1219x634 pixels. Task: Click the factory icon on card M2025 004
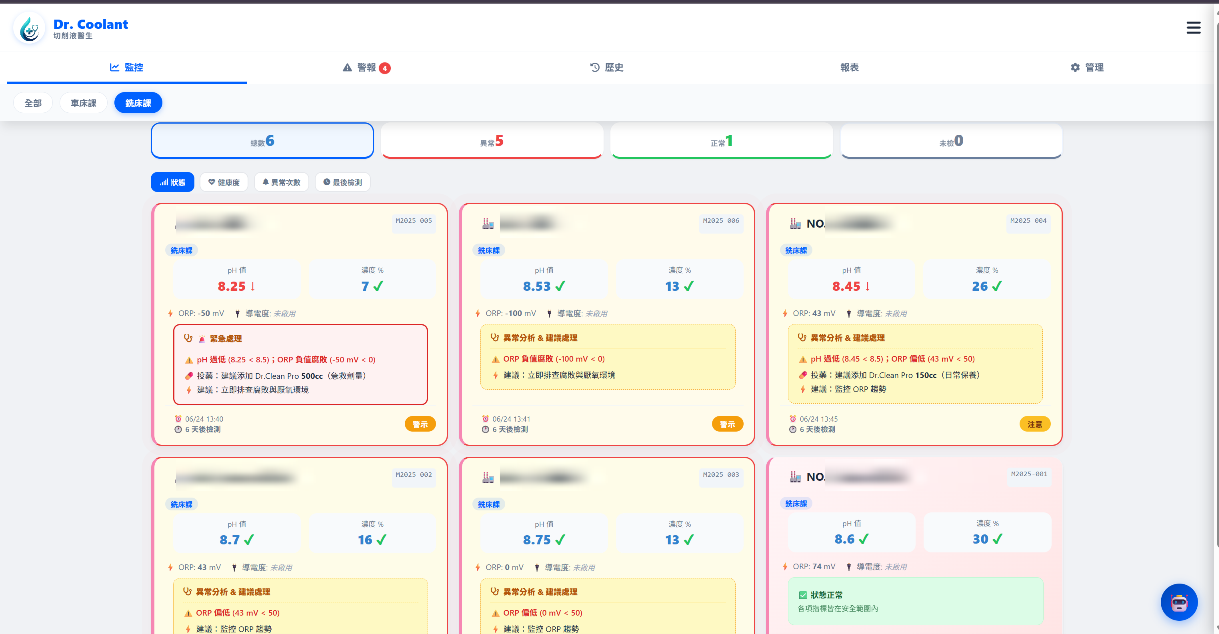click(796, 223)
